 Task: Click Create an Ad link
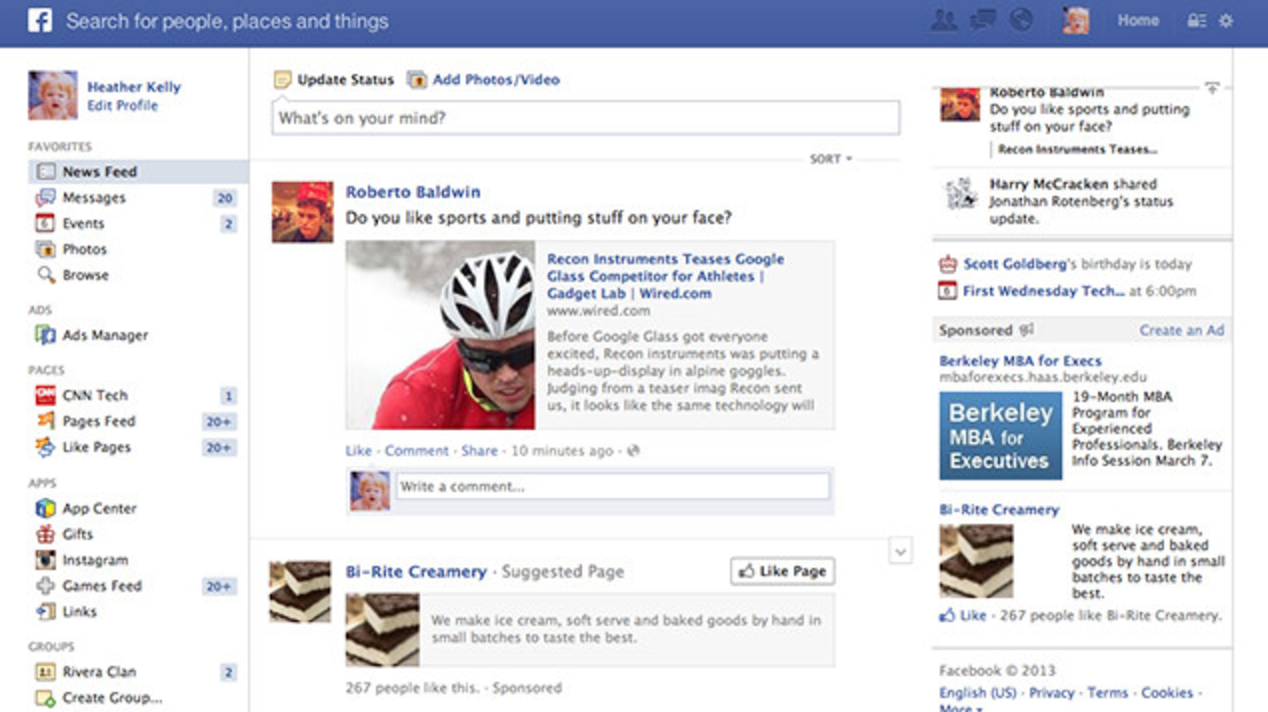coord(1182,330)
